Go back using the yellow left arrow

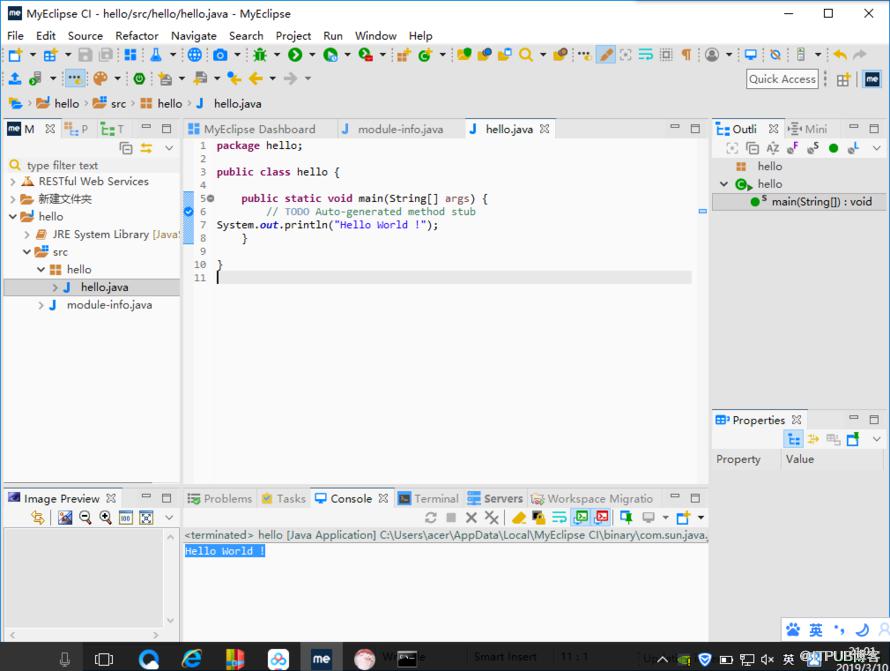[x=255, y=78]
